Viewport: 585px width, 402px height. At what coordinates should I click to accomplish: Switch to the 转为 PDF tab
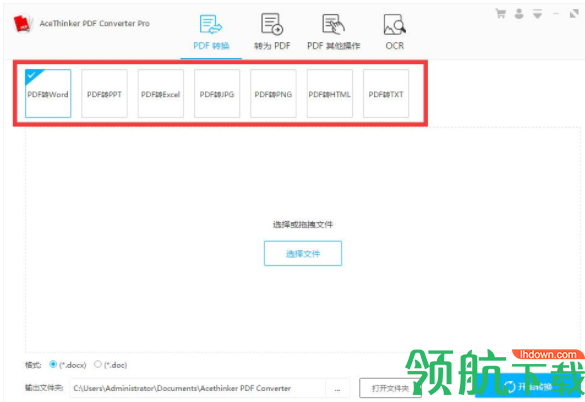(x=272, y=33)
